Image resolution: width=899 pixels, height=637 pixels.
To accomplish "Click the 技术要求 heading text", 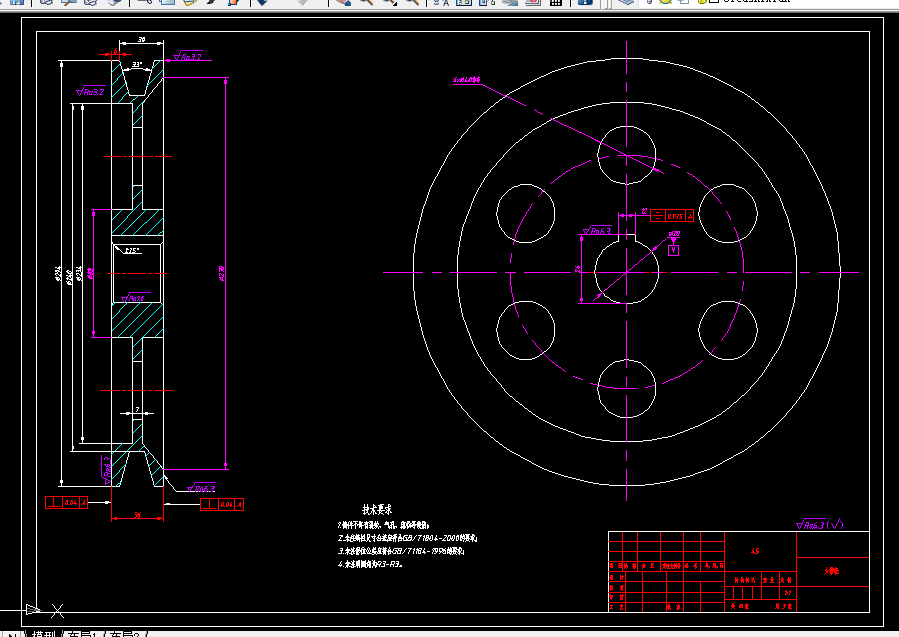I will click(377, 509).
